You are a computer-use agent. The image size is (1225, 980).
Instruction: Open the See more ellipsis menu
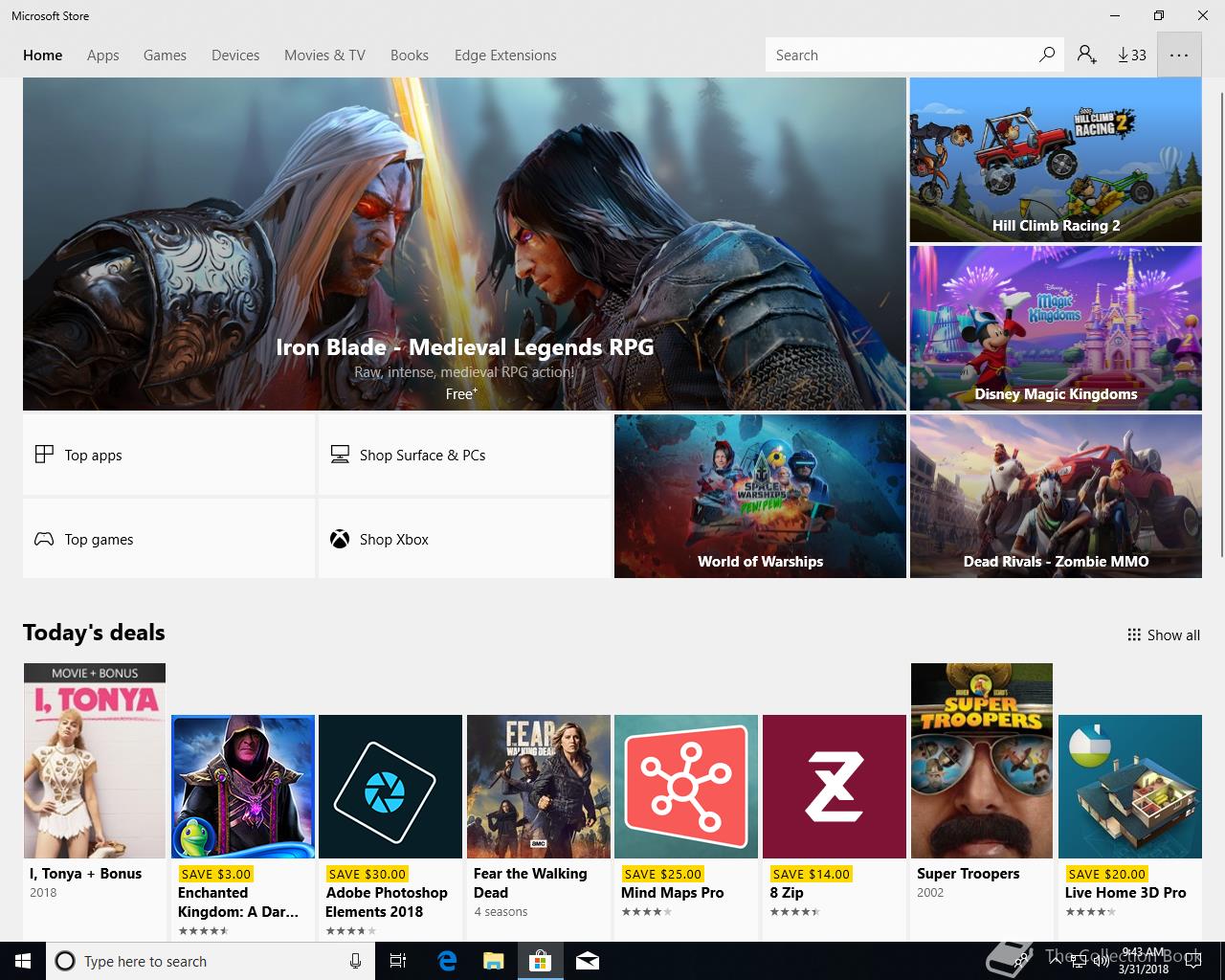point(1179,55)
